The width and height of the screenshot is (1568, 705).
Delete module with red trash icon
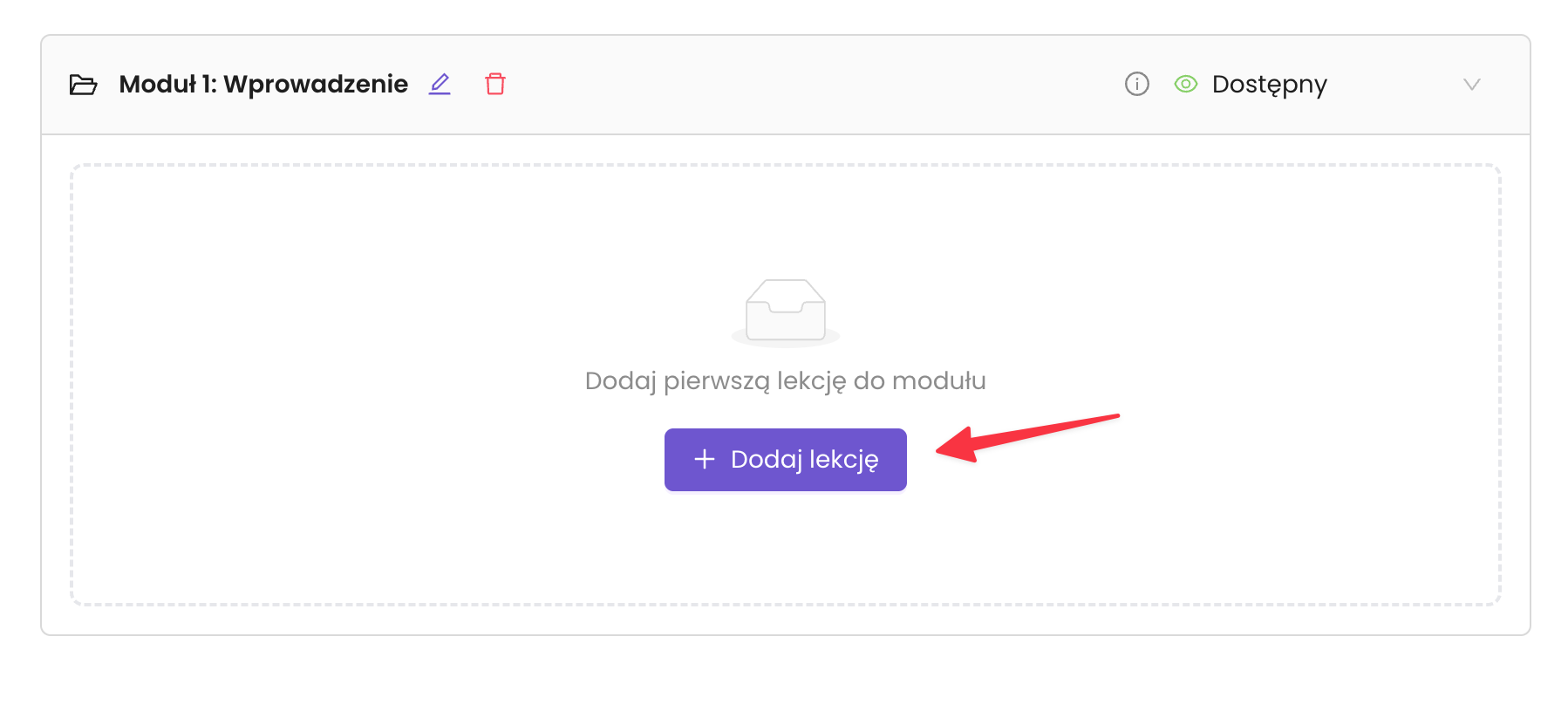tap(495, 85)
